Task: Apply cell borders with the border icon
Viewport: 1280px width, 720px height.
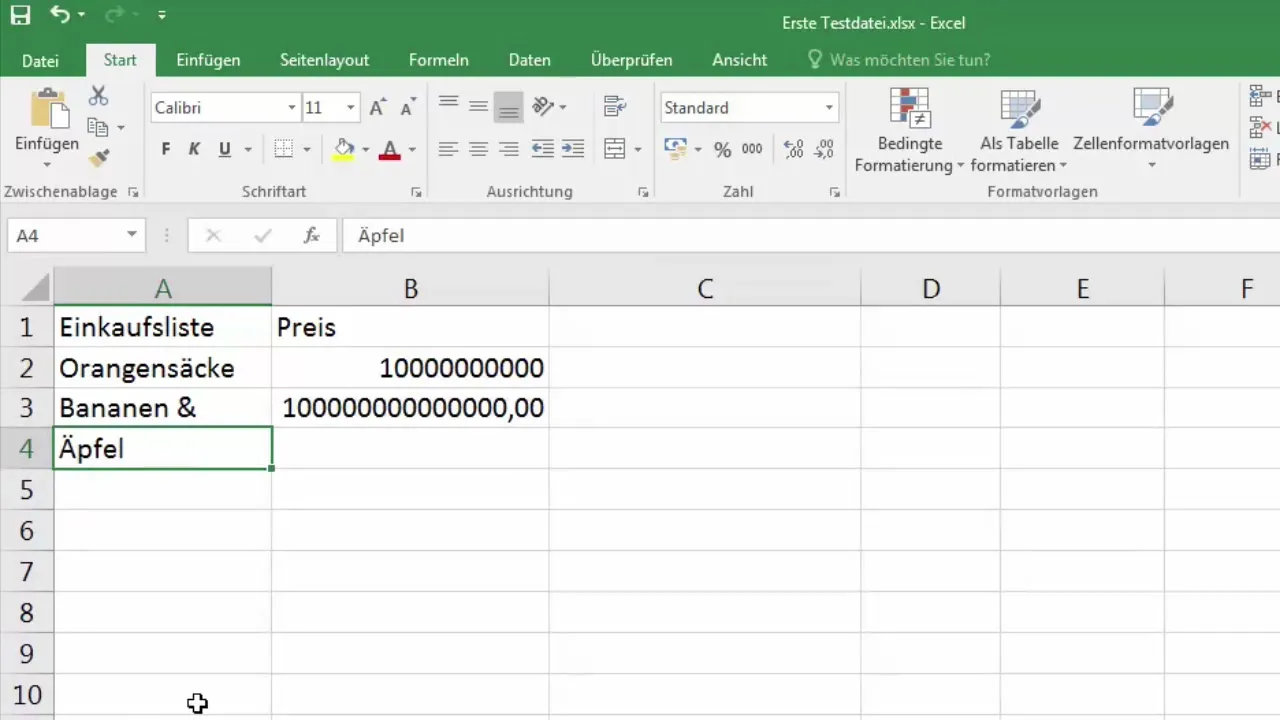Action: tap(284, 149)
